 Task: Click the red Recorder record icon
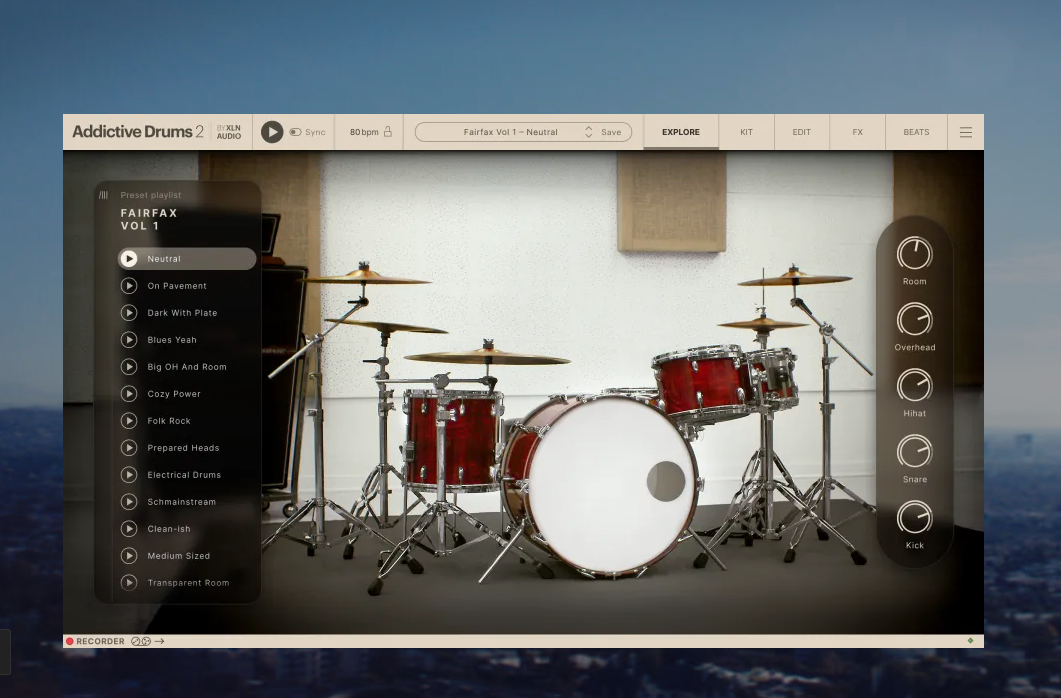(x=69, y=641)
